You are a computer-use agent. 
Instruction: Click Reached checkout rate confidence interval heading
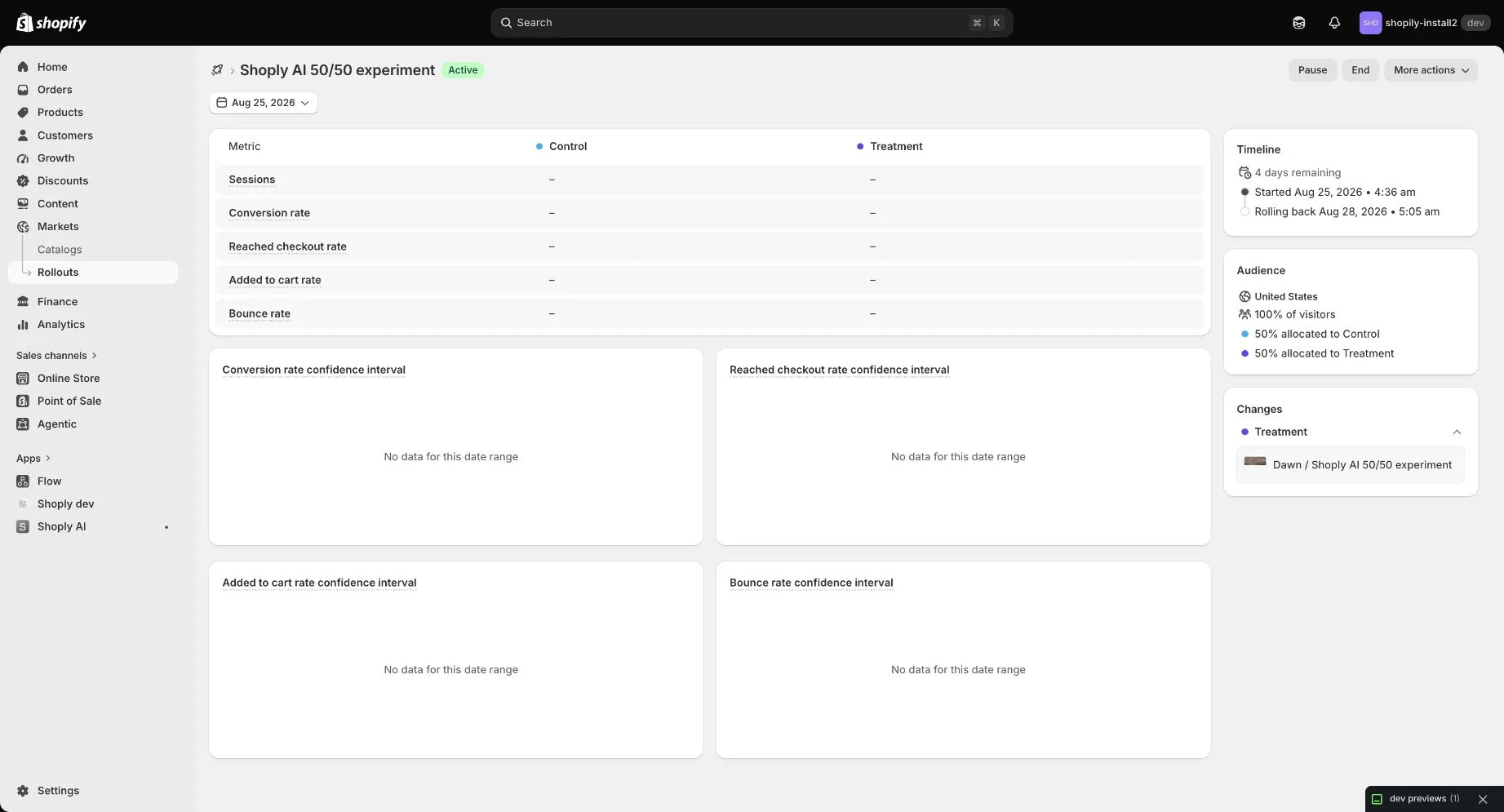(840, 370)
